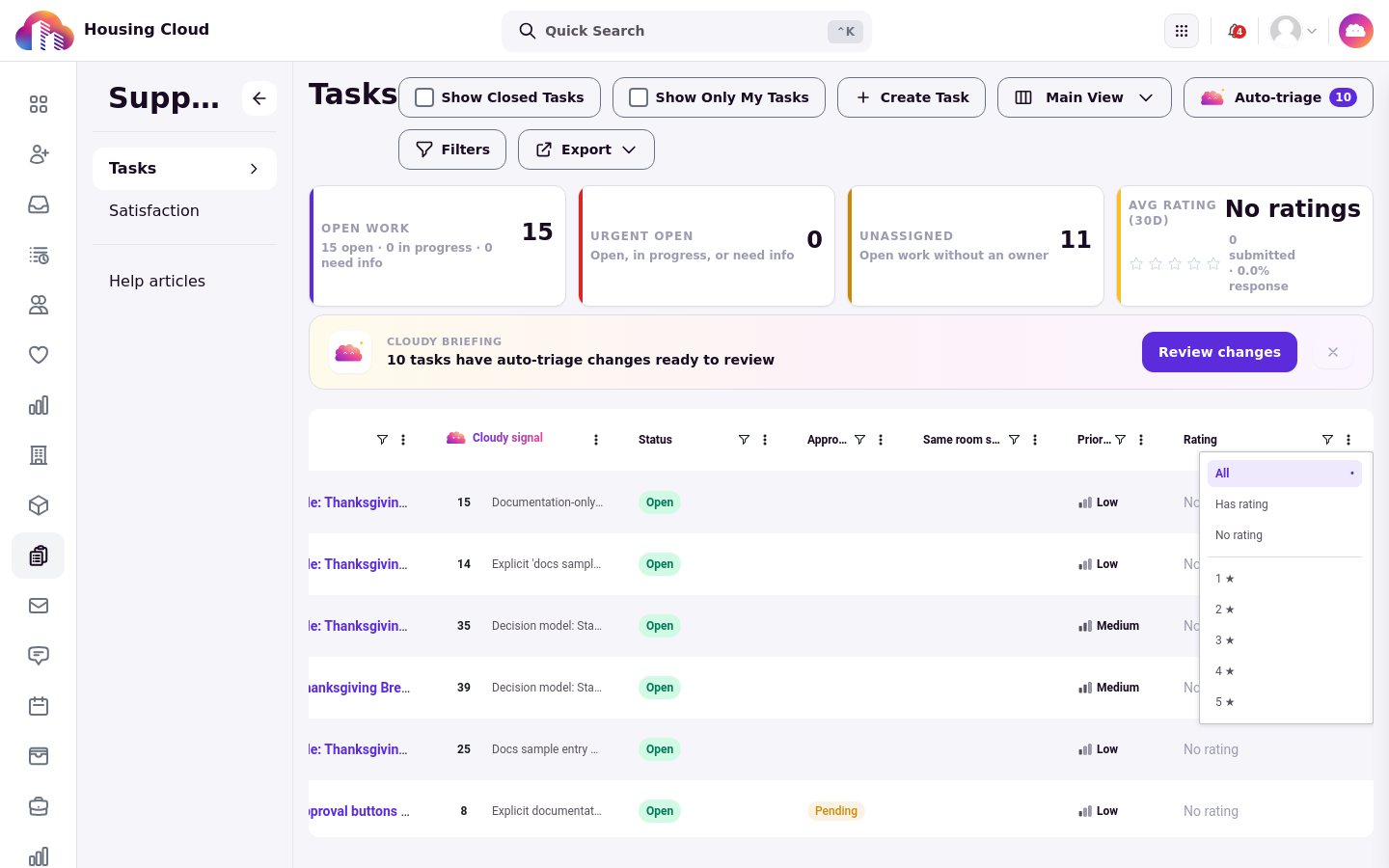Open Status column options menu
1389x868 pixels.
pos(765,440)
